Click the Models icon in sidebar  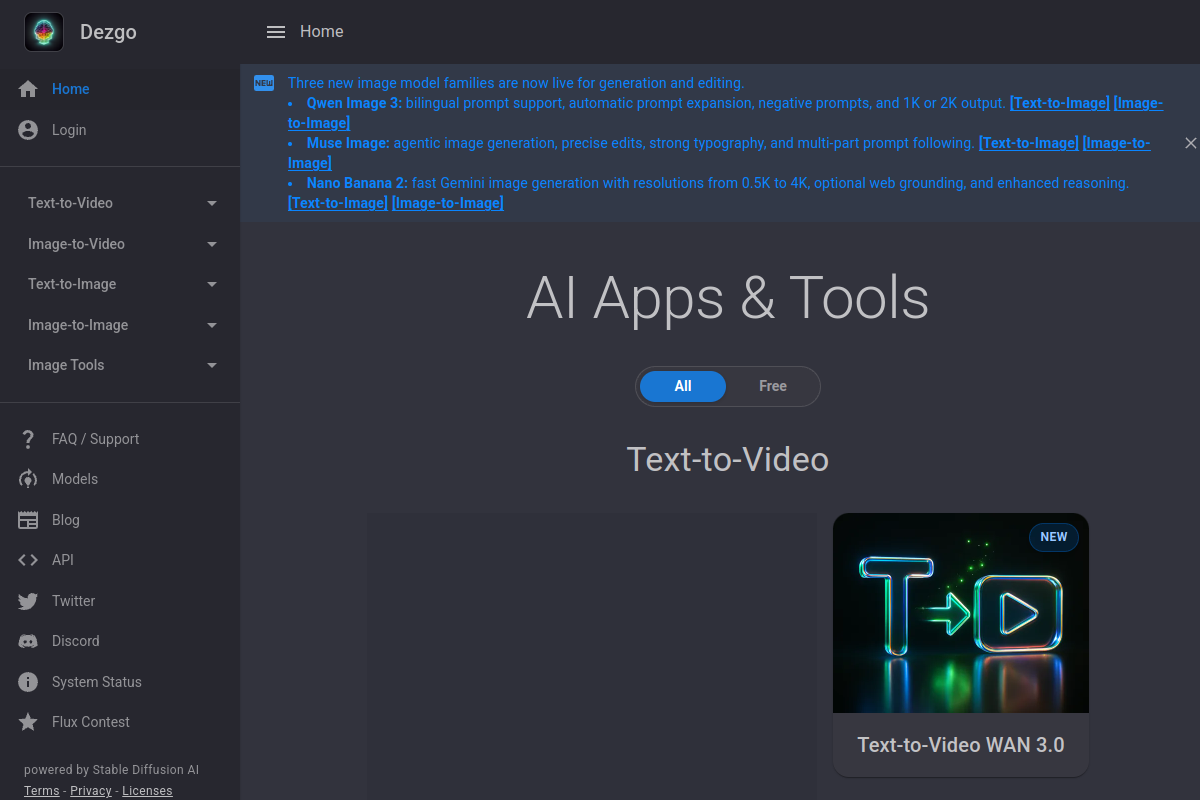click(28, 479)
